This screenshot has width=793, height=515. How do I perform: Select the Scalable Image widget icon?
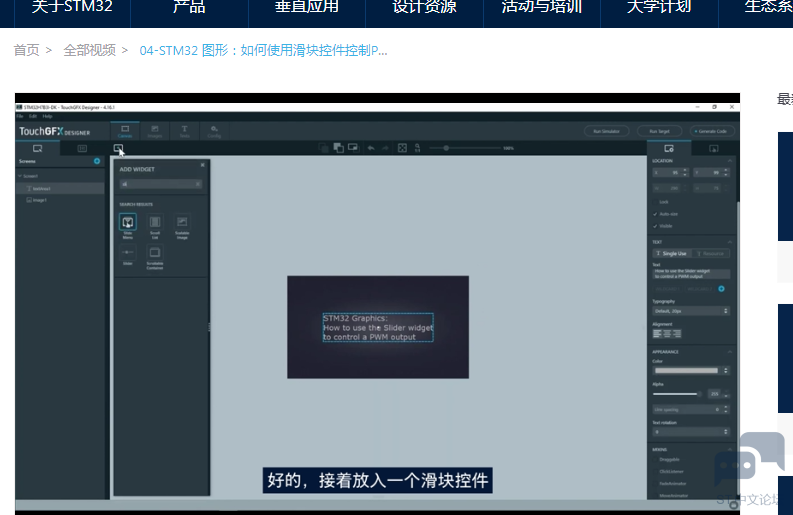(182, 222)
